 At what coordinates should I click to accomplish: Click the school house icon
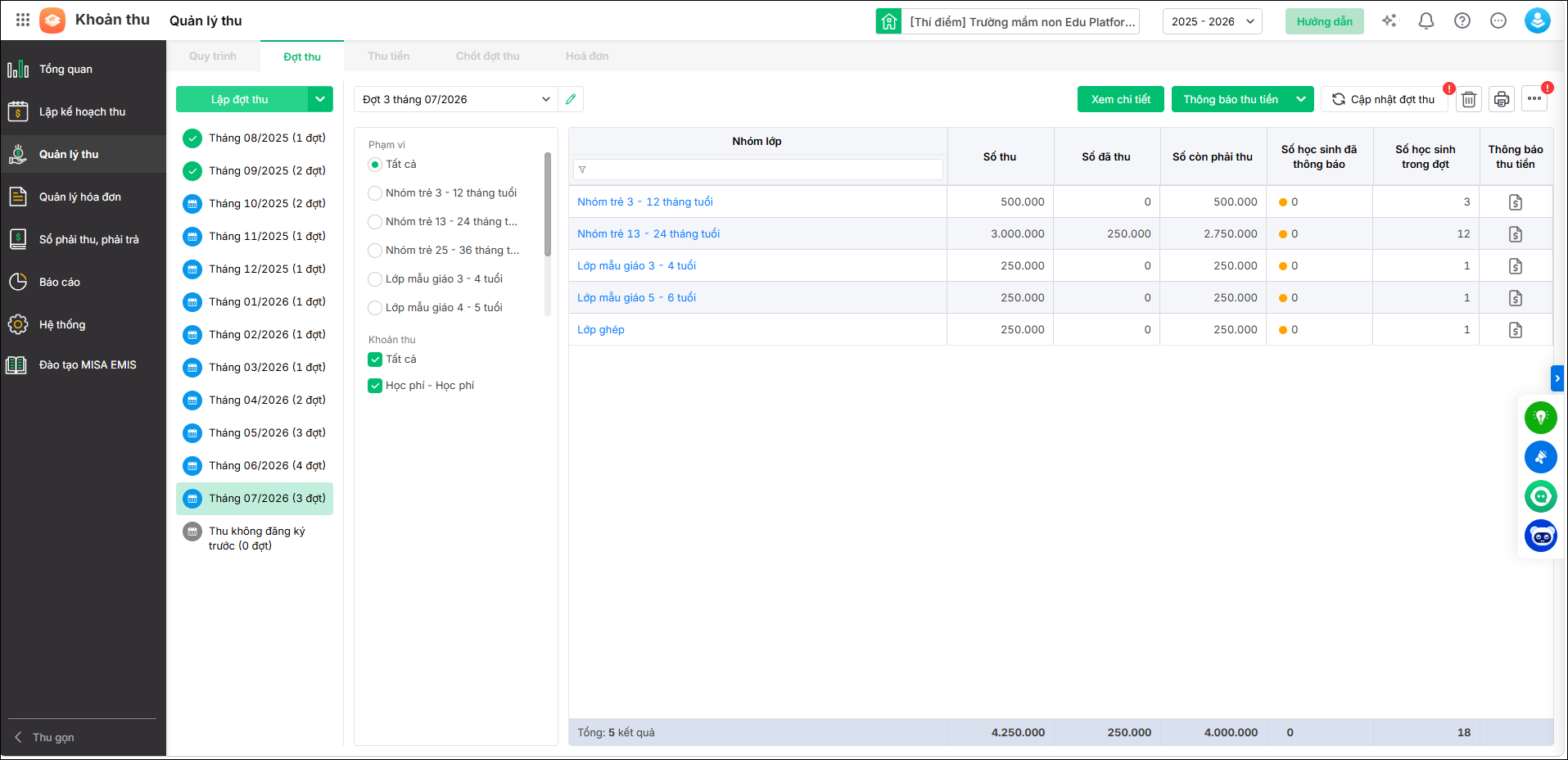point(888,21)
